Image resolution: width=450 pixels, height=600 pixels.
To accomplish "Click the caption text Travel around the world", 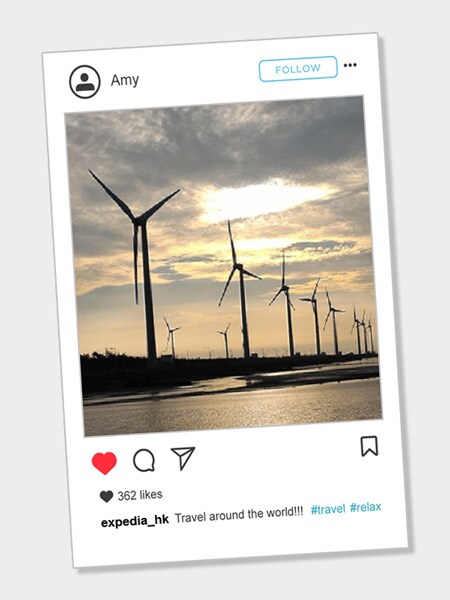I will 239,515.
